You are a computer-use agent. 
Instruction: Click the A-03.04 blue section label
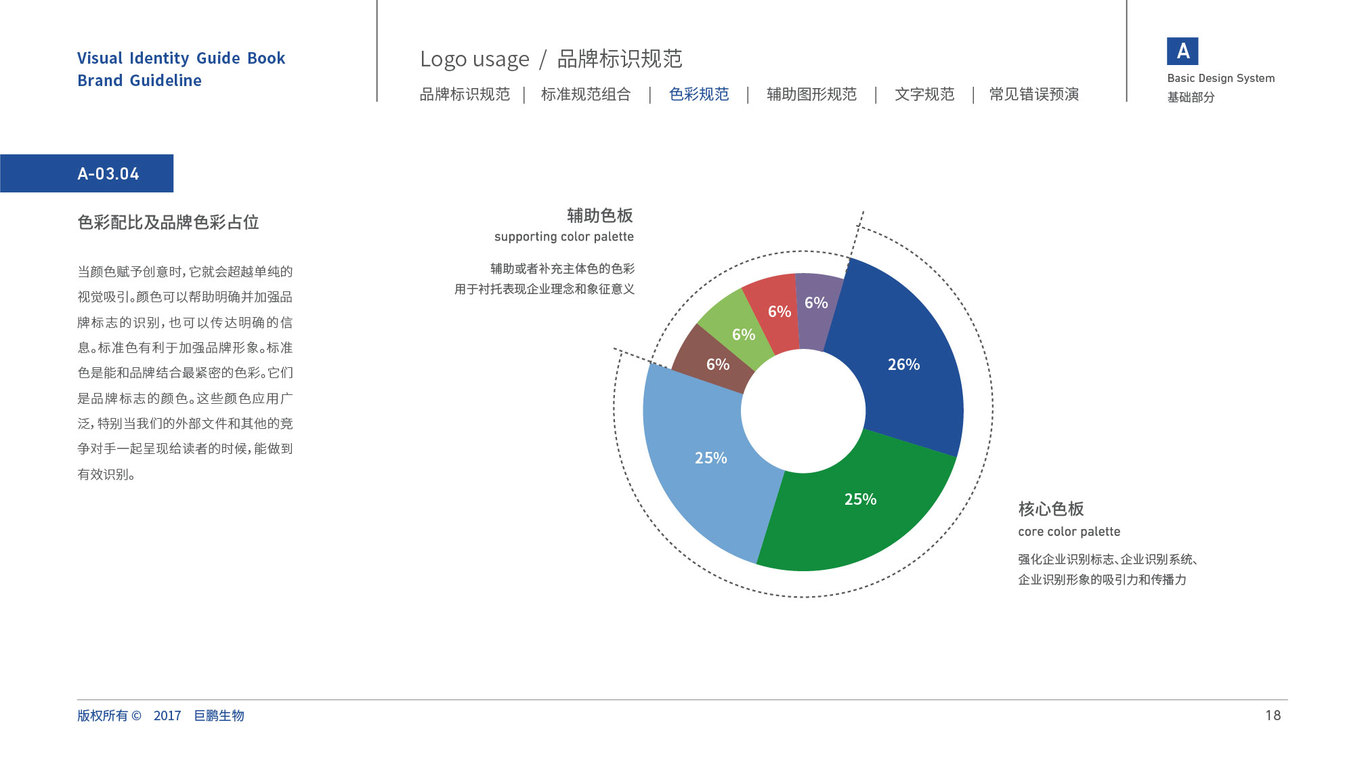(x=87, y=173)
